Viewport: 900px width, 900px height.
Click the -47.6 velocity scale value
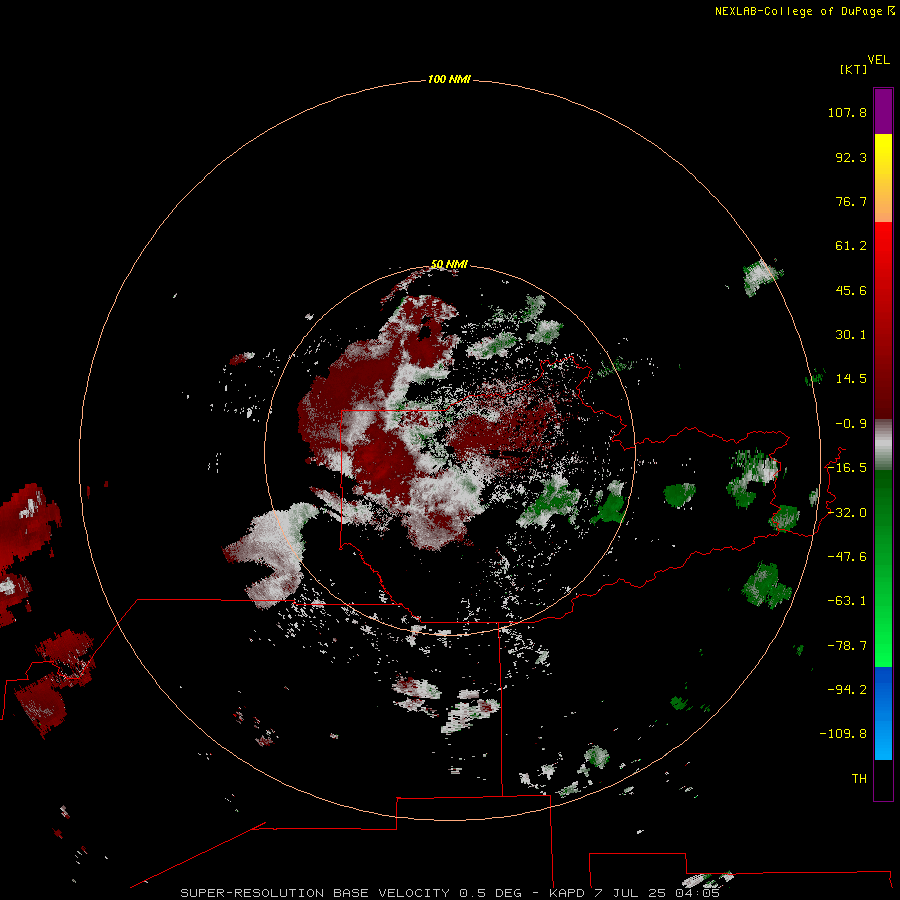point(847,557)
